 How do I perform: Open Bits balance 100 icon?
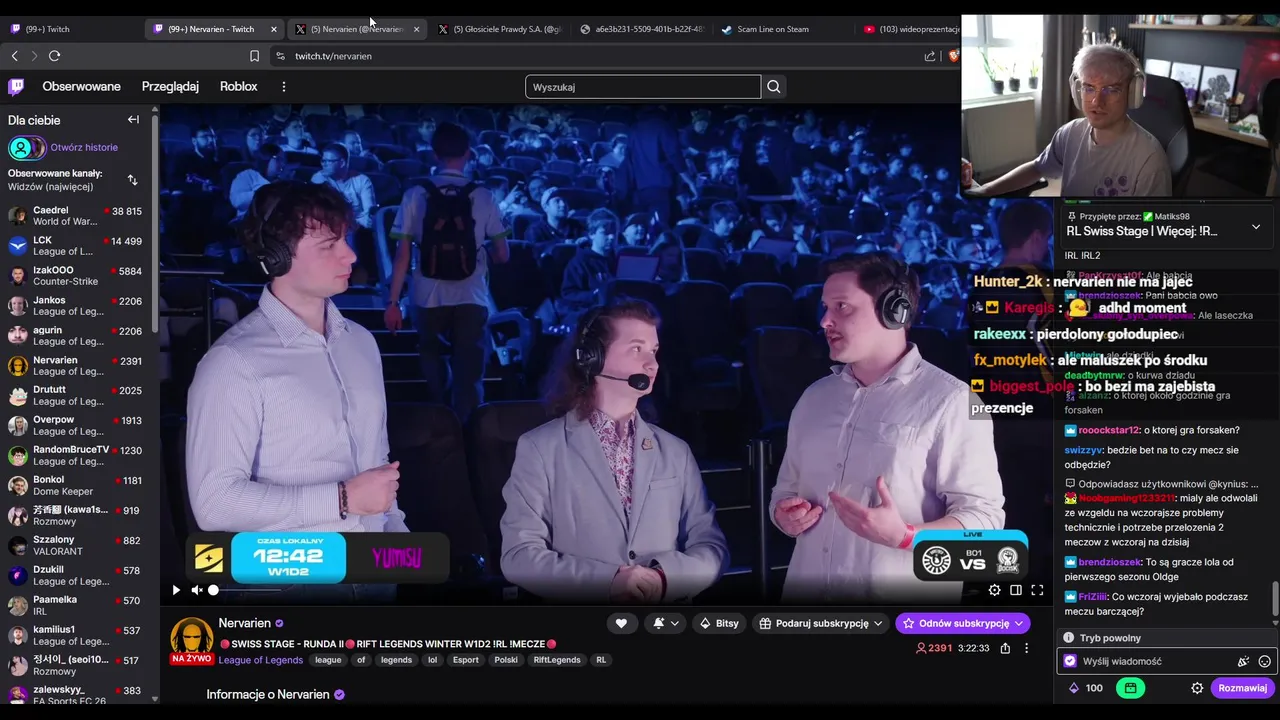[1086, 688]
